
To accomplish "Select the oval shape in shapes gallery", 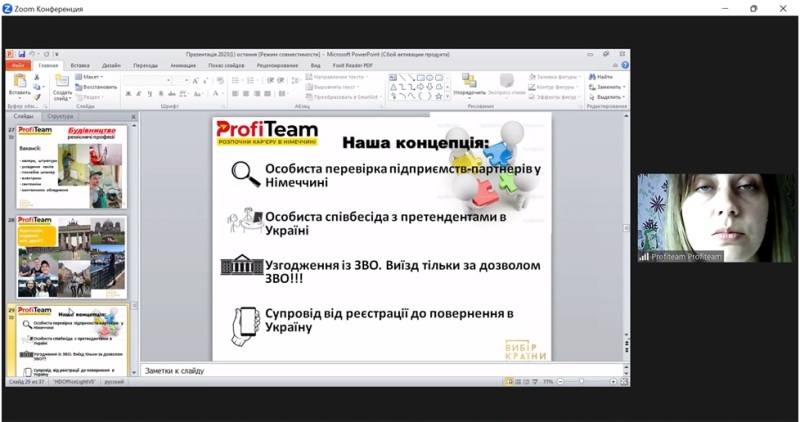I will click(430, 78).
